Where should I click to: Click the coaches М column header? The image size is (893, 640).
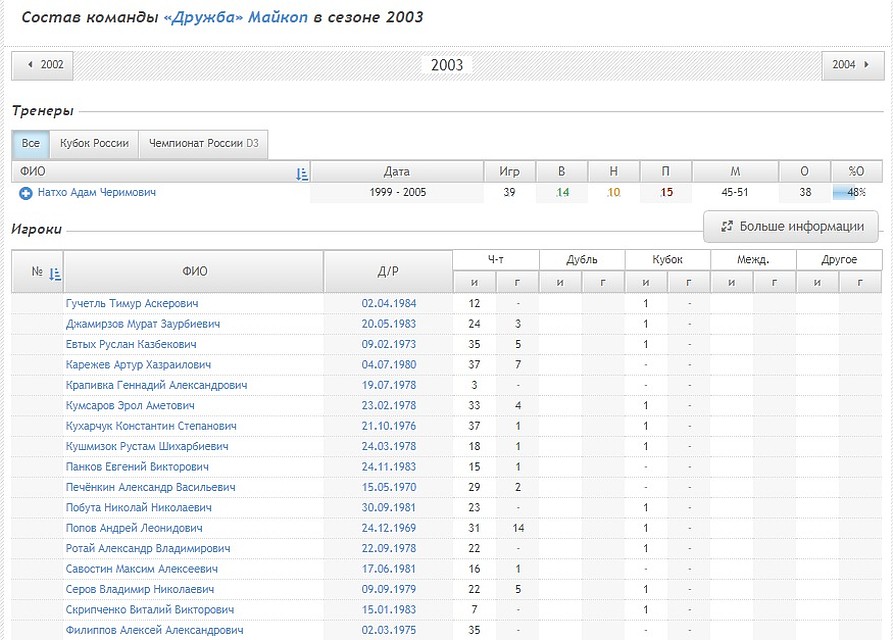coord(735,172)
